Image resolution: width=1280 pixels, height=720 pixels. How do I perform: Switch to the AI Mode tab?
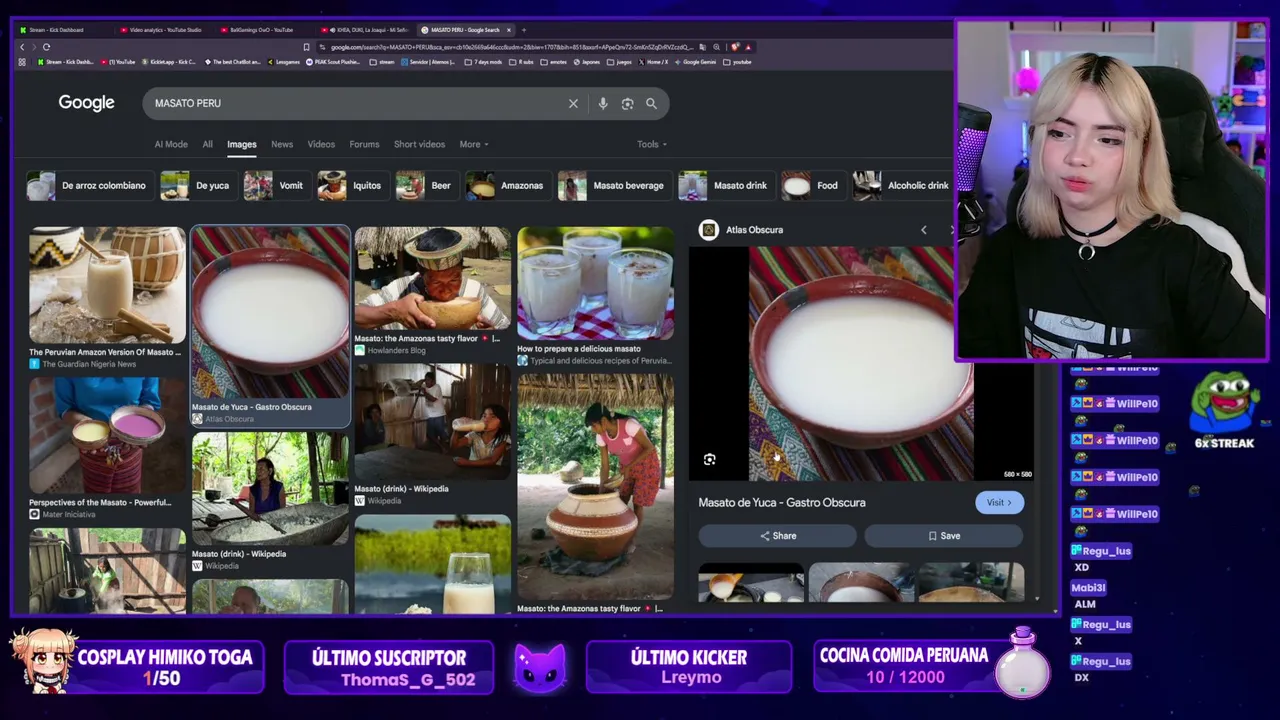tap(171, 144)
